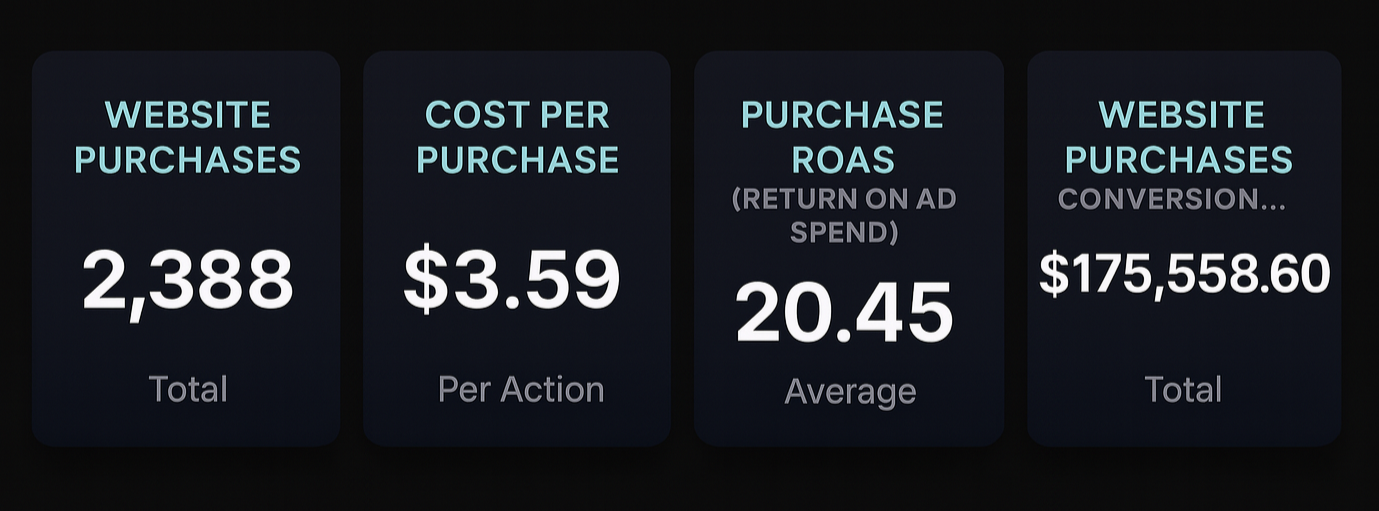Select the first Website Purchases metric card

186,248
